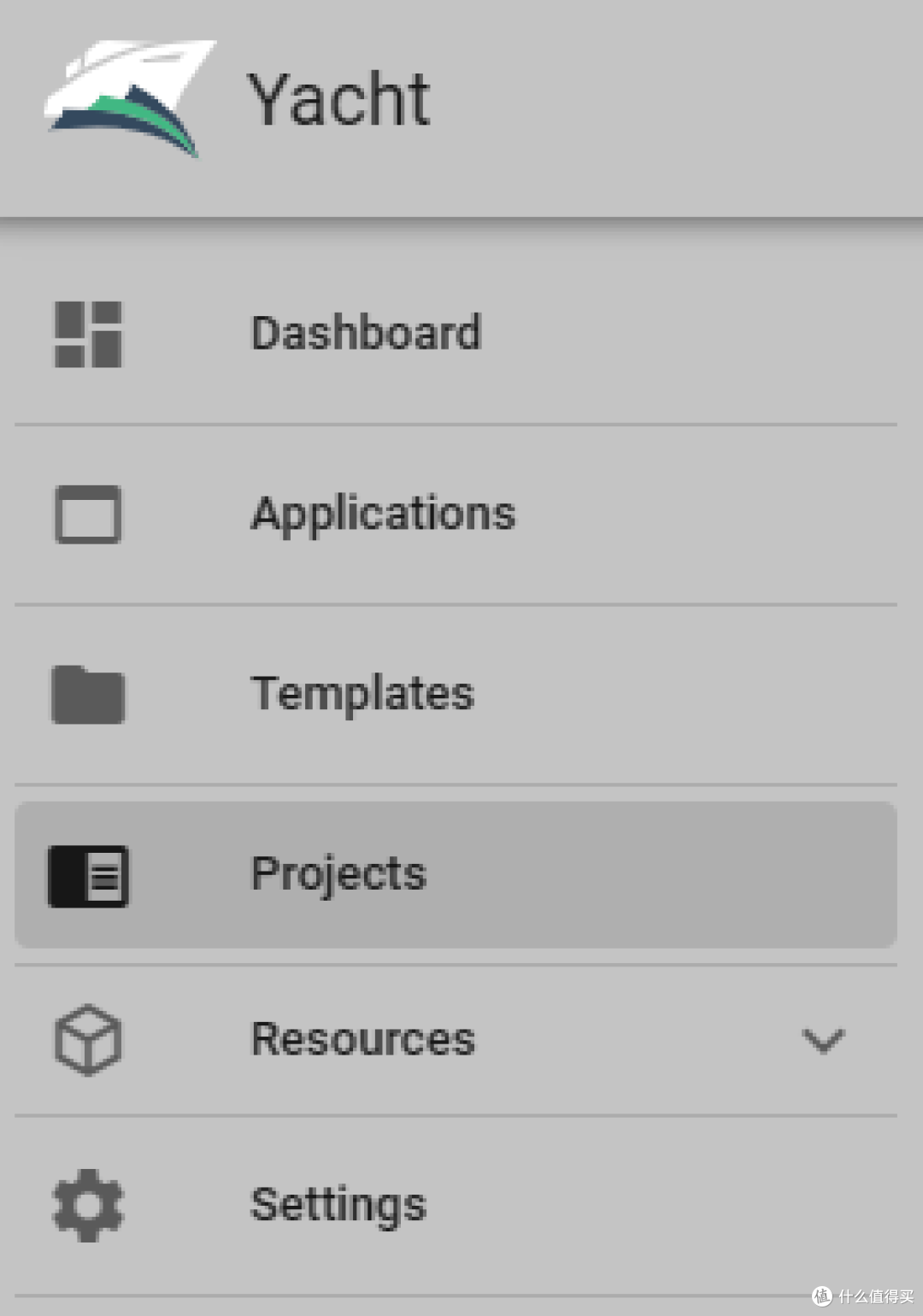The width and height of the screenshot is (923, 1316).
Task: Expand the Resources chevron arrow
Action: coord(823,1040)
